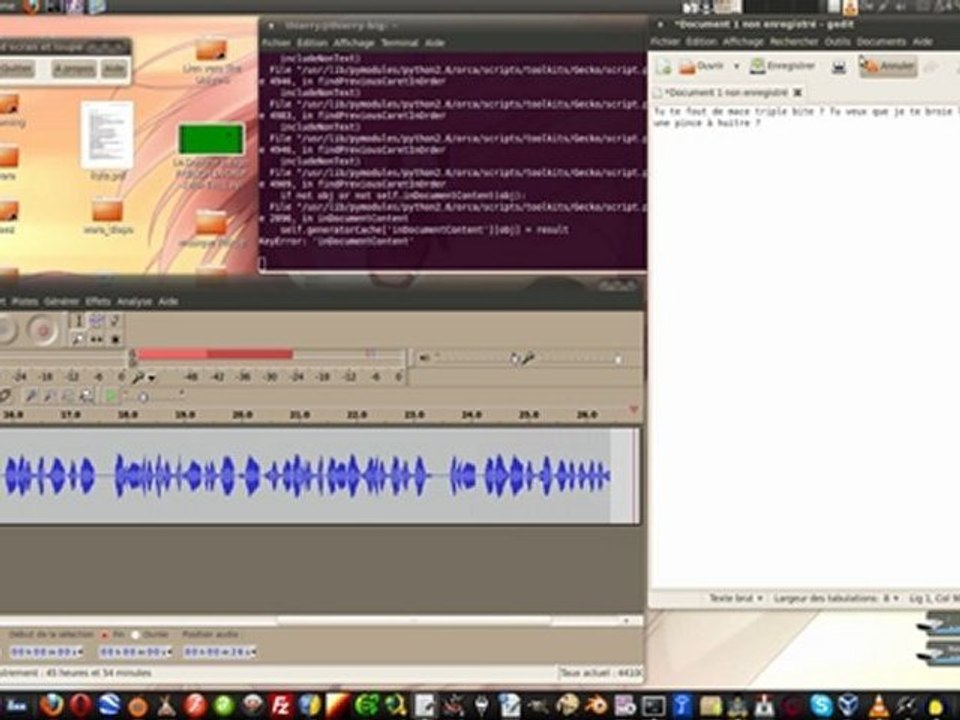Click the microphone icon of input volume
960x720 pixels.
click(528, 358)
